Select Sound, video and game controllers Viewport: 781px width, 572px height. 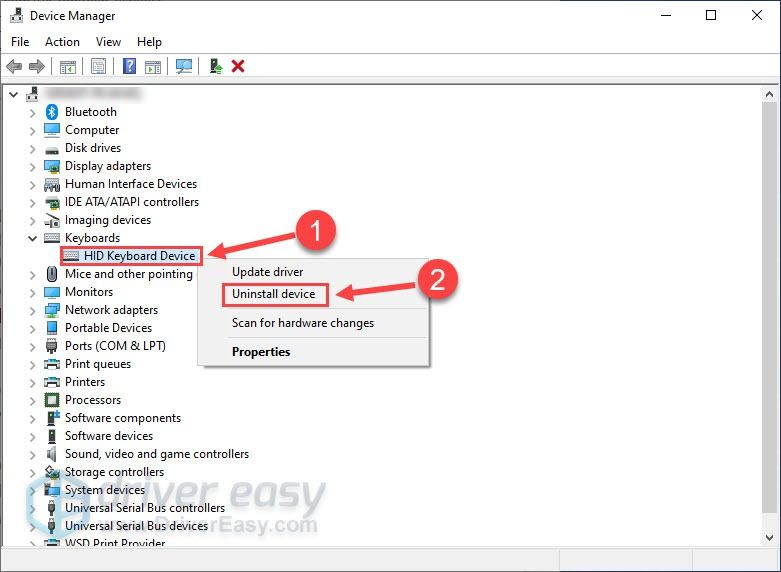click(x=157, y=454)
